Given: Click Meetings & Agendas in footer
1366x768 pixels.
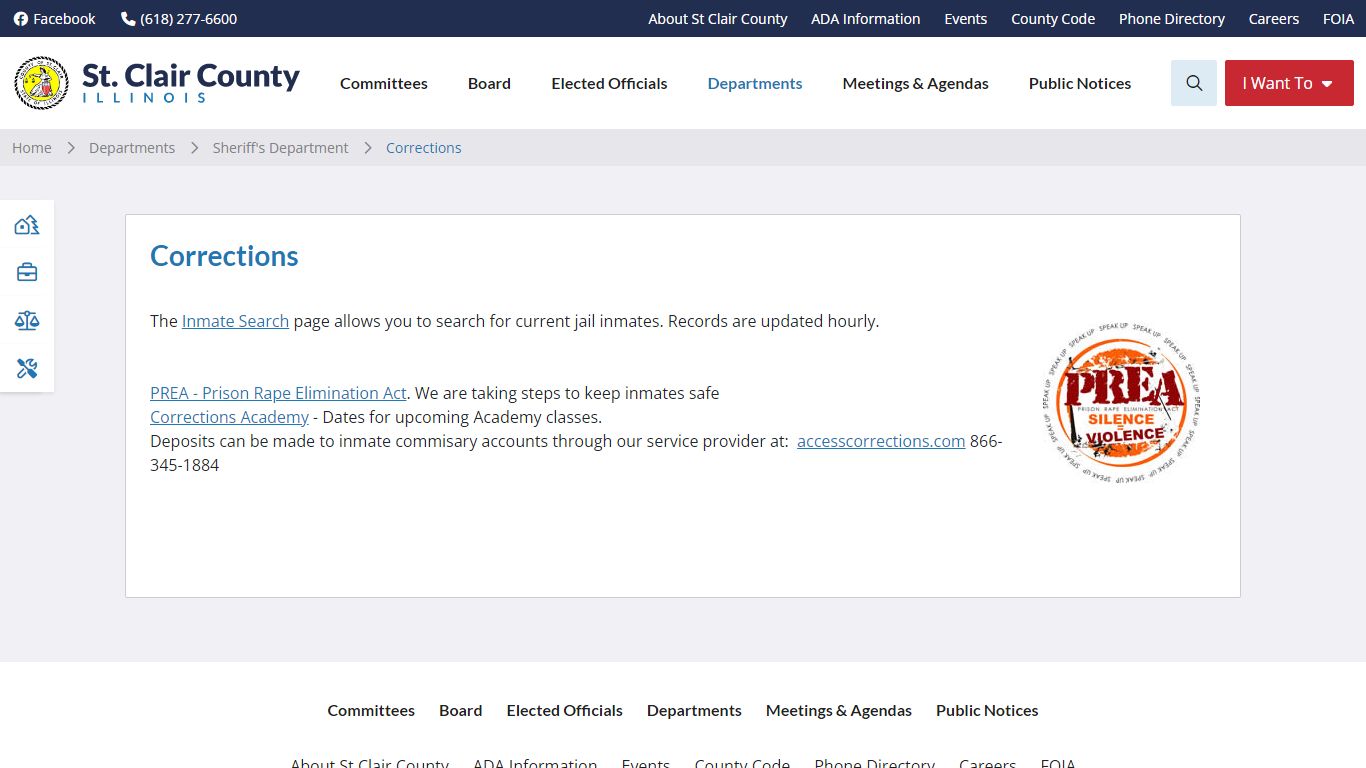Looking at the screenshot, I should [x=839, y=710].
